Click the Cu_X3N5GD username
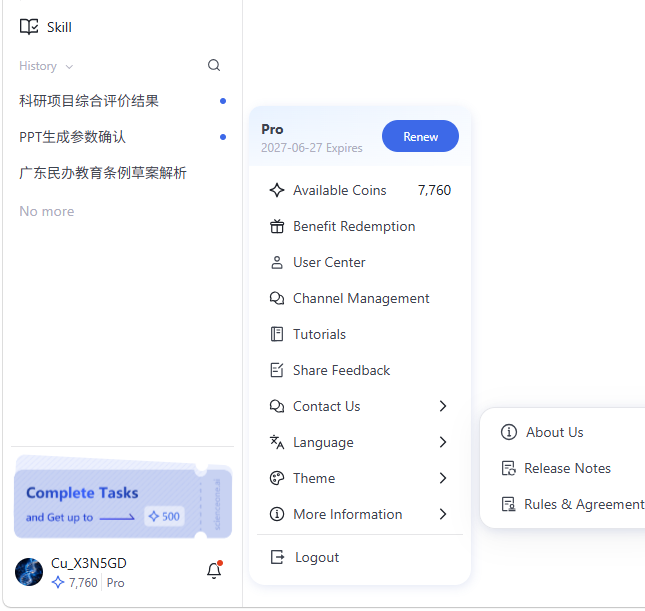The height and width of the screenshot is (611, 645). pyautogui.click(x=89, y=563)
